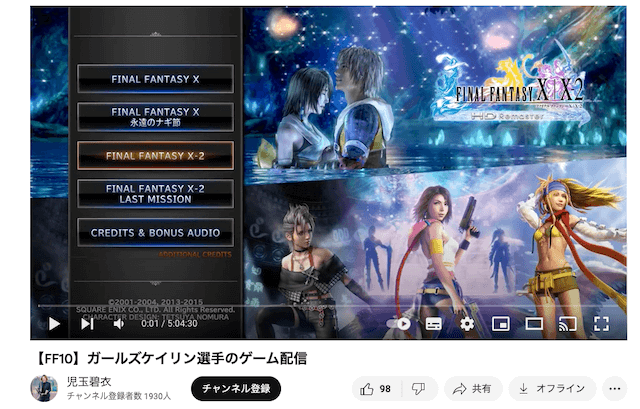Open 児玉碧衣 channel avatar
640x409 pixels.
click(44, 388)
